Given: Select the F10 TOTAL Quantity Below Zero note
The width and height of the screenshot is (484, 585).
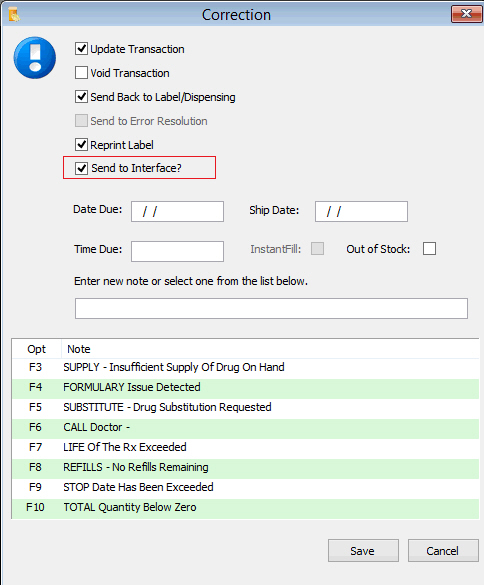Looking at the screenshot, I should [x=246, y=509].
